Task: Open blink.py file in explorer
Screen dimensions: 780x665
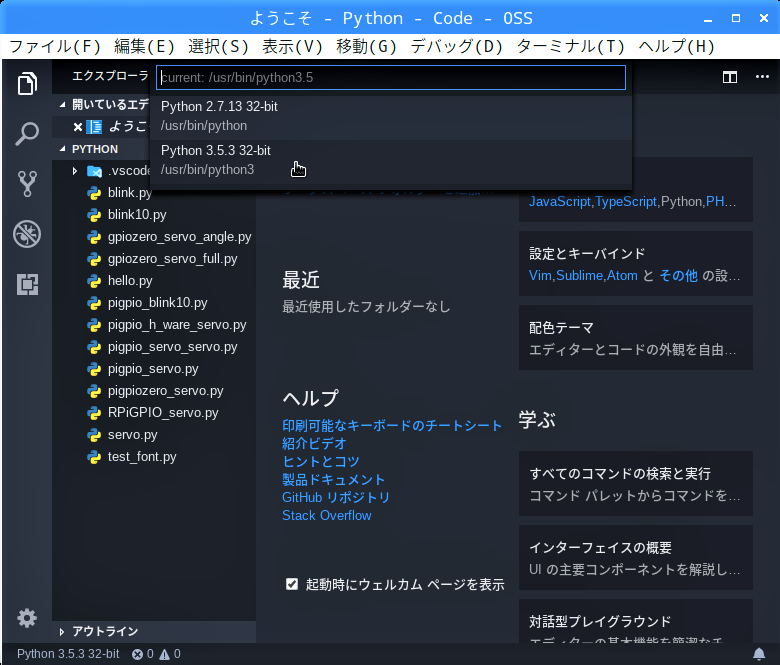Action: click(129, 192)
